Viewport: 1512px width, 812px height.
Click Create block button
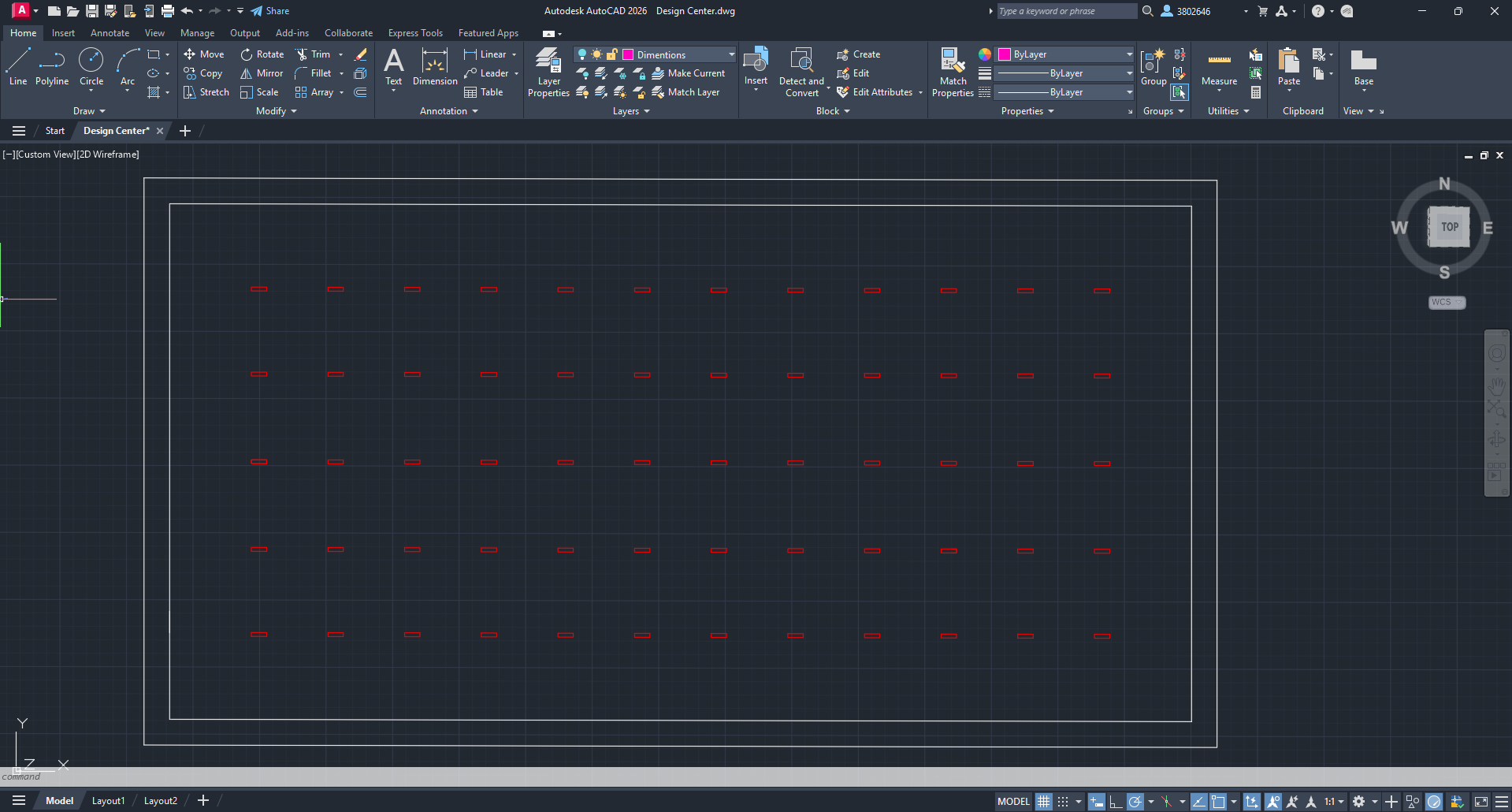tap(858, 54)
